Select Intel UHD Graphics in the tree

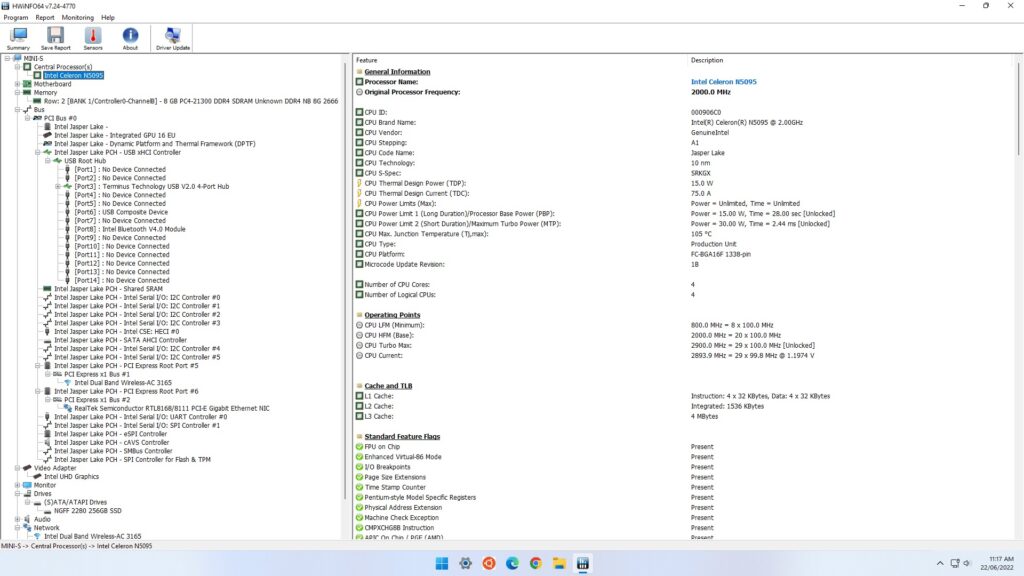[x=71, y=477]
